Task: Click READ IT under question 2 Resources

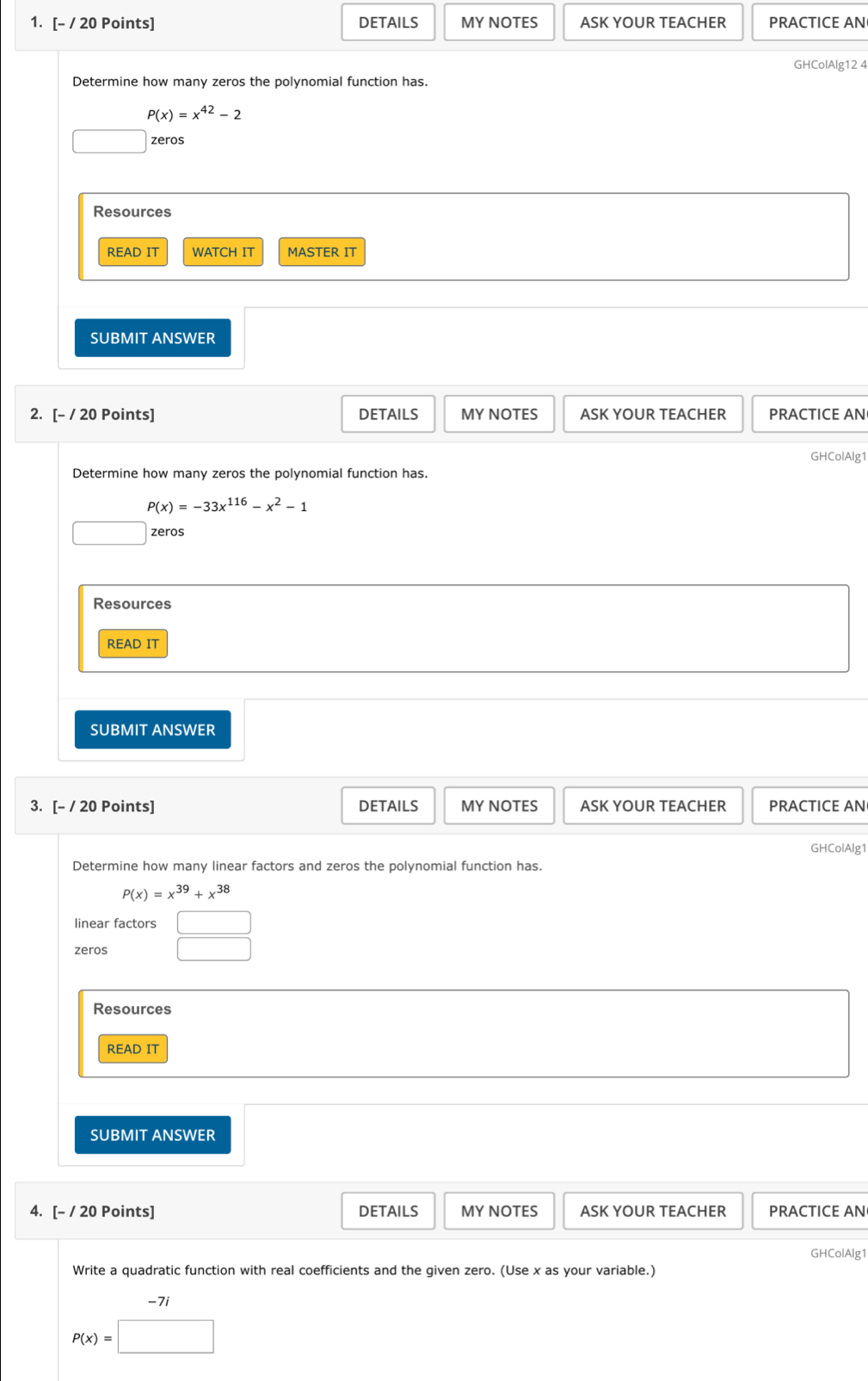Action: click(x=132, y=644)
